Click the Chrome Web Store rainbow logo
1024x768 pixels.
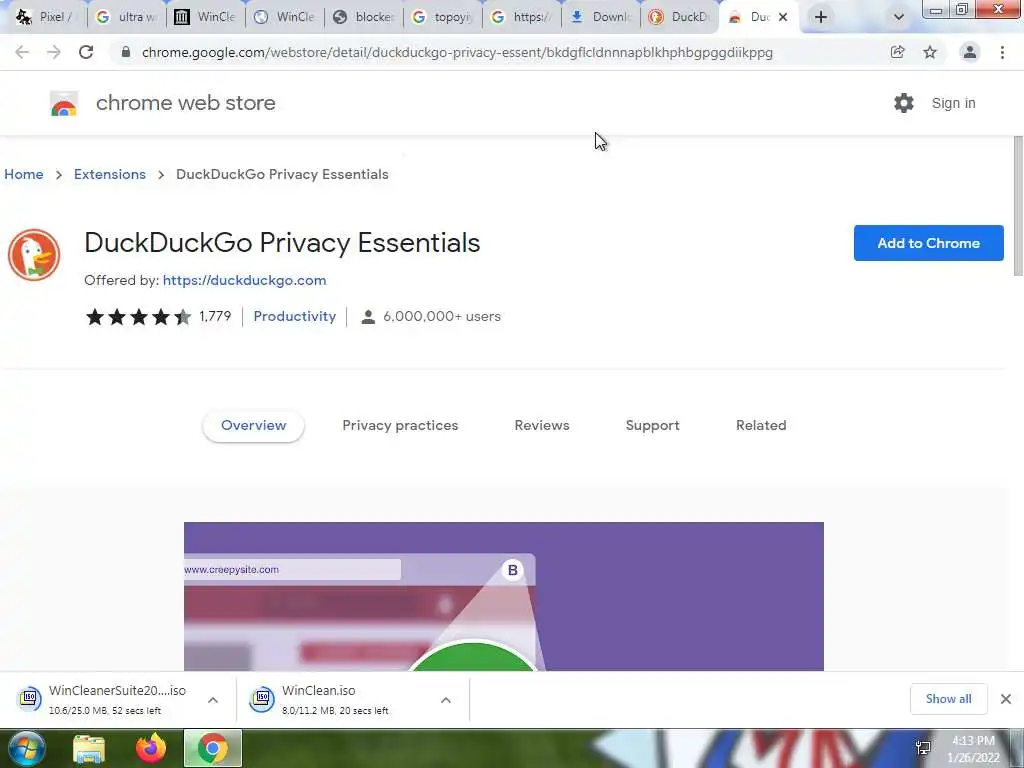click(x=64, y=104)
